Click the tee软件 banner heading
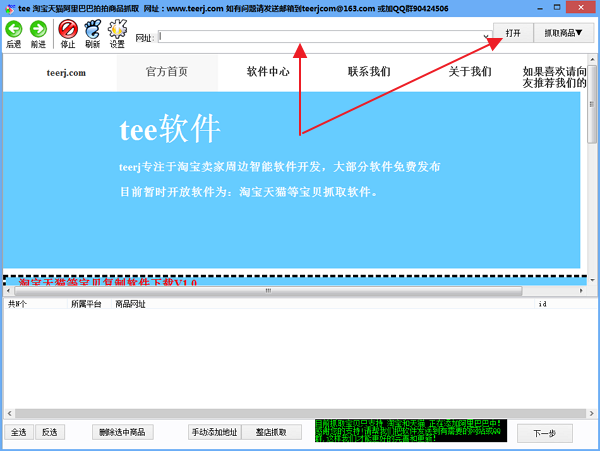 pos(170,129)
